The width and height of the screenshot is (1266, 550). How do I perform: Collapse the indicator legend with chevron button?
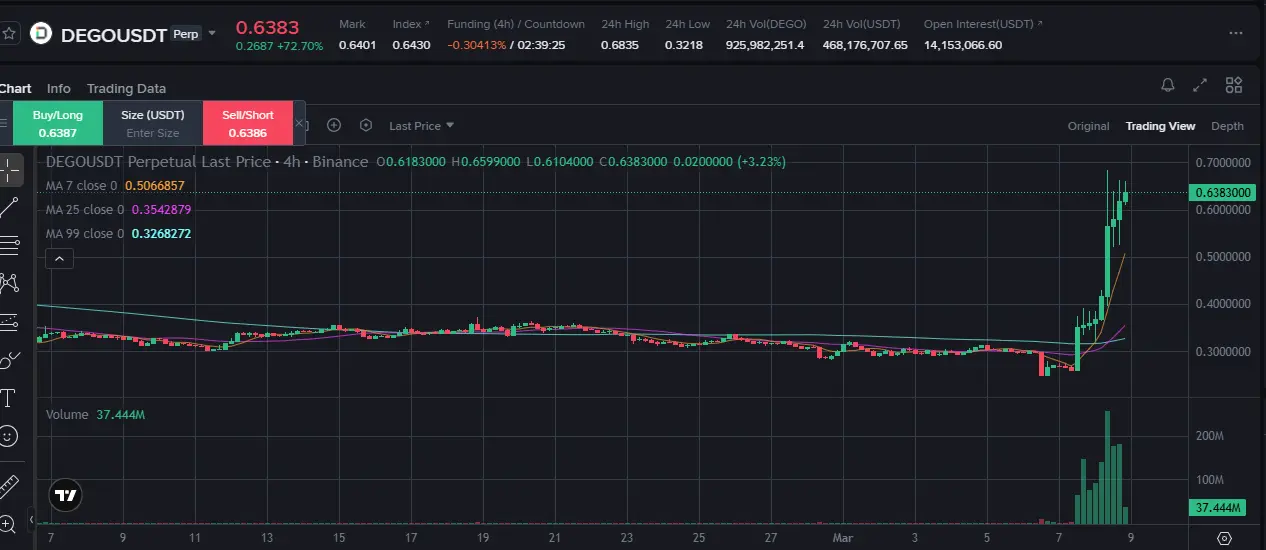(x=59, y=259)
